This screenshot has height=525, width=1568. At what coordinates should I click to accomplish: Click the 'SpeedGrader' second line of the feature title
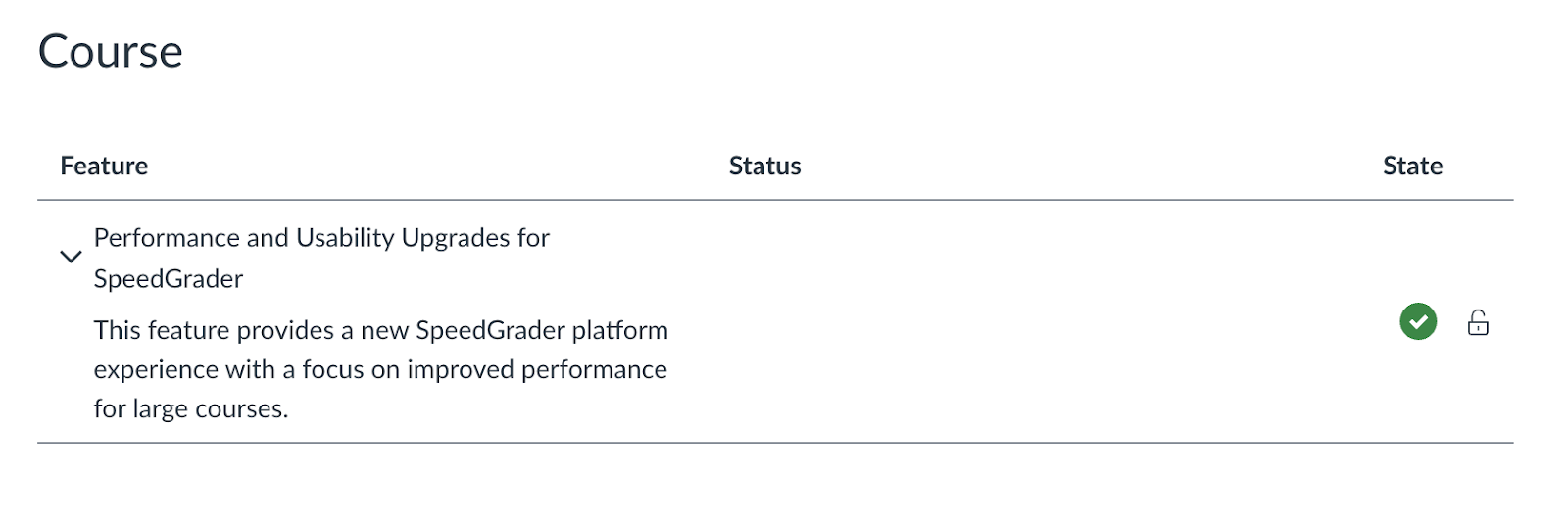coord(169,279)
